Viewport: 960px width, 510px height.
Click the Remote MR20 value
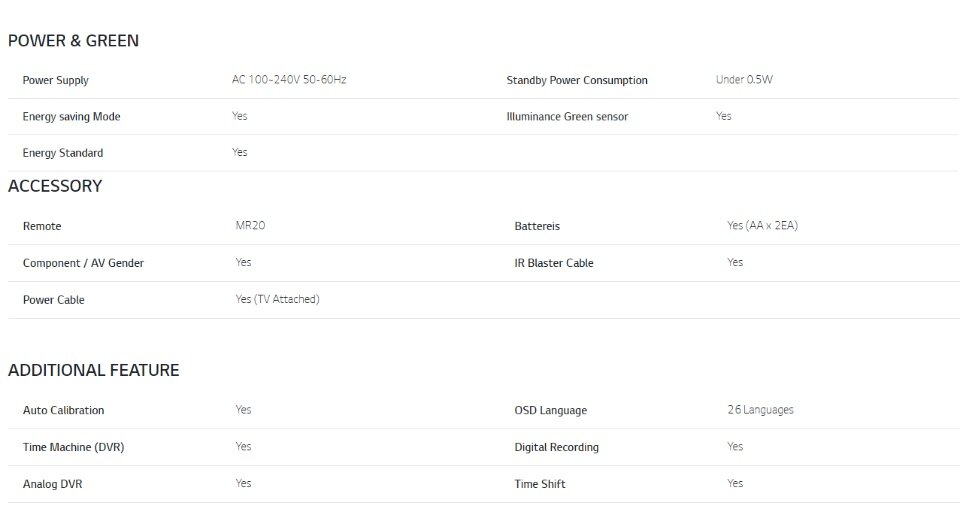click(x=250, y=225)
